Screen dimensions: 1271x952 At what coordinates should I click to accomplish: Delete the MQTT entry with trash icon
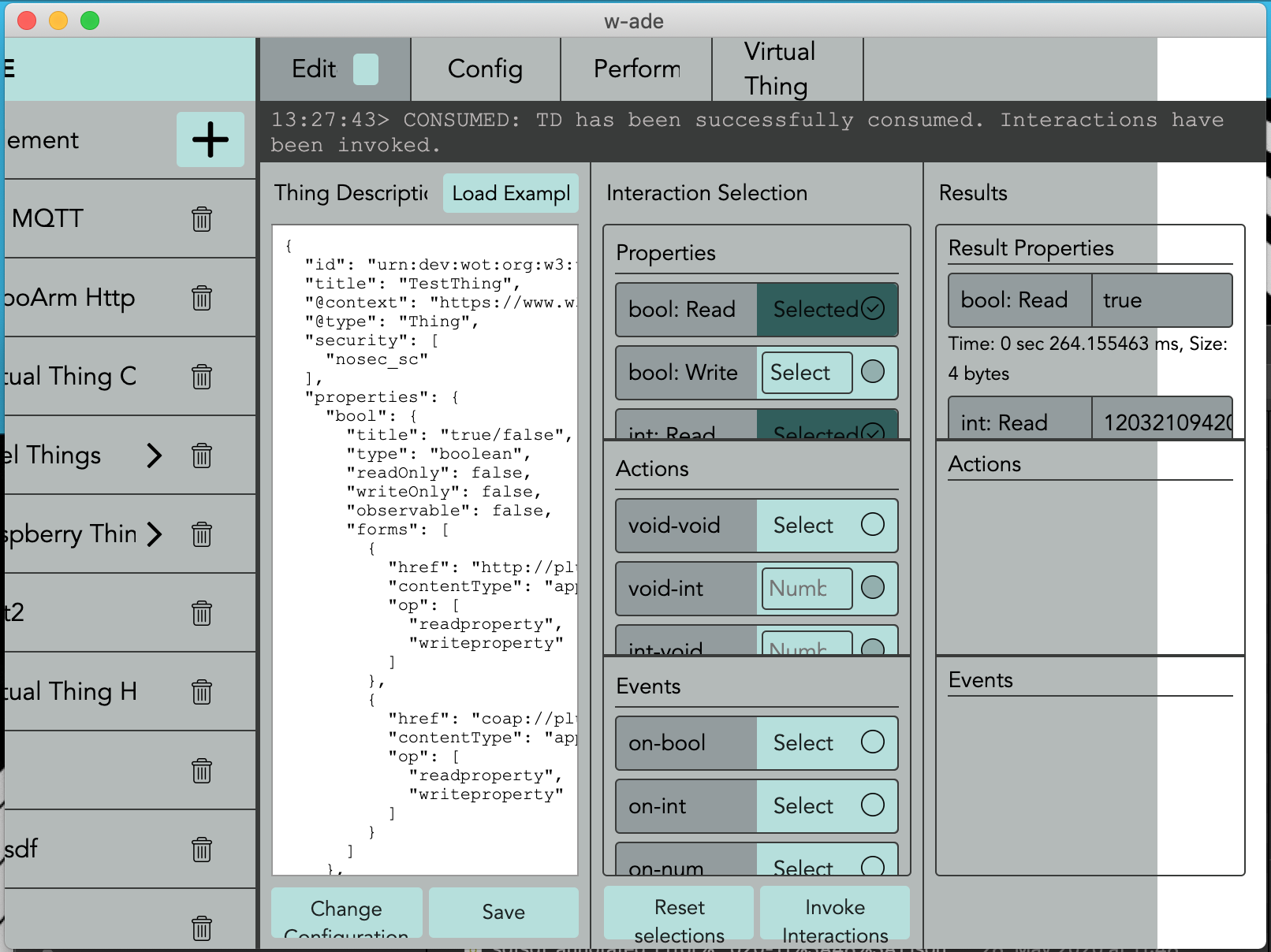point(202,218)
